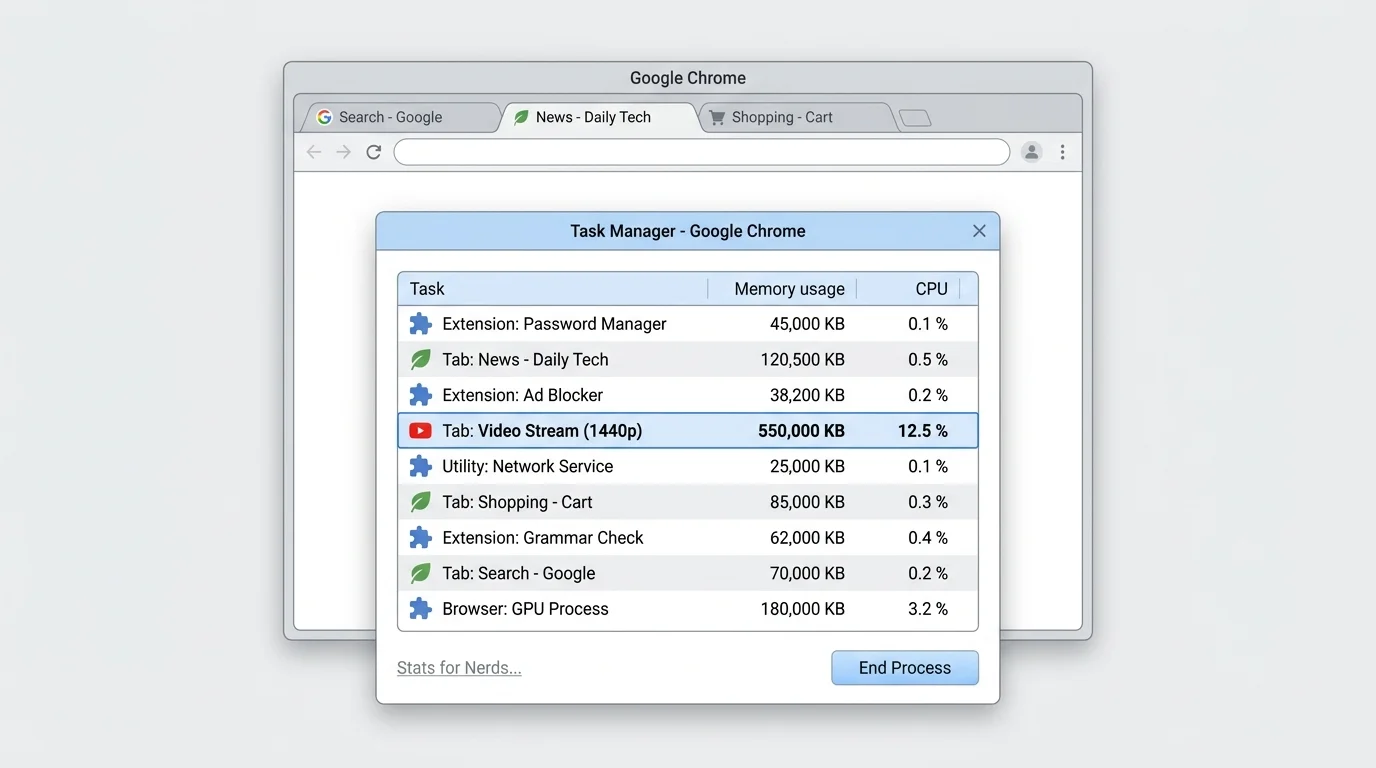Open the Stats for Nerds link
This screenshot has width=1376, height=768.
point(459,668)
